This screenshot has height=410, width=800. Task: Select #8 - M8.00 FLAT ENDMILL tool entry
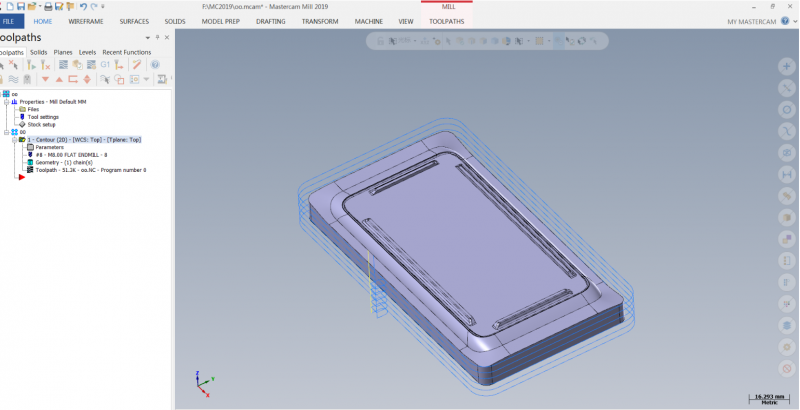[70, 155]
